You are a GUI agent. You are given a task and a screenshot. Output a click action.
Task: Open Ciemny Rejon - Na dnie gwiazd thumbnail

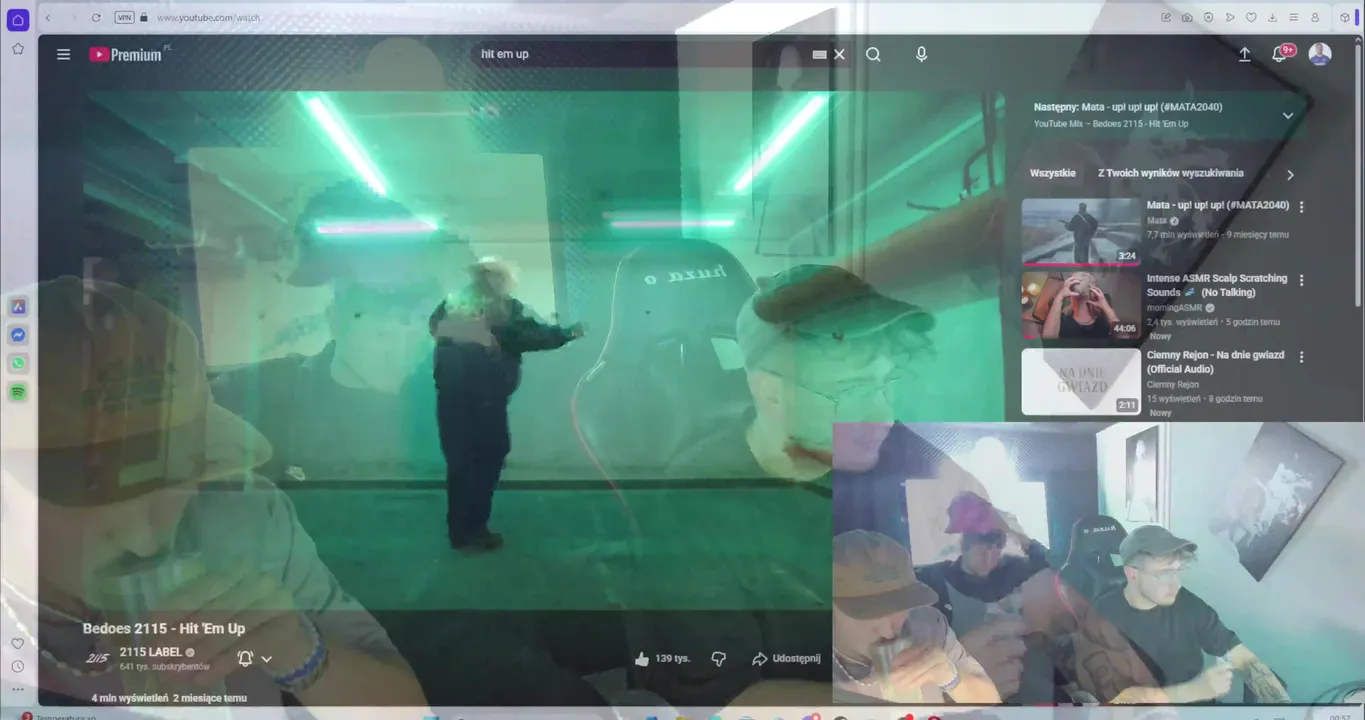(x=1081, y=381)
